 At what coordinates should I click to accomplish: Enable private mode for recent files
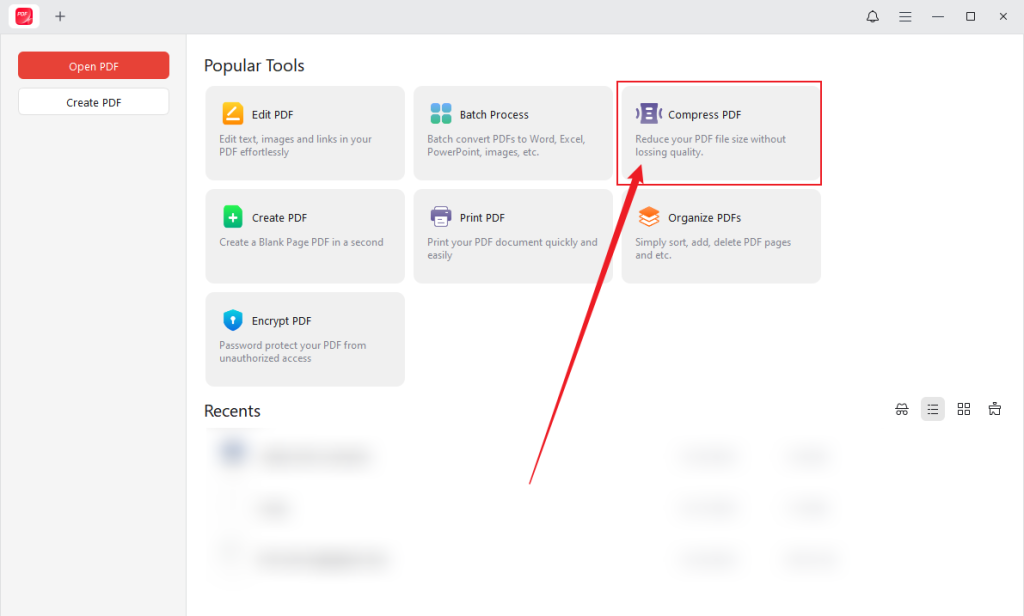[x=902, y=409]
